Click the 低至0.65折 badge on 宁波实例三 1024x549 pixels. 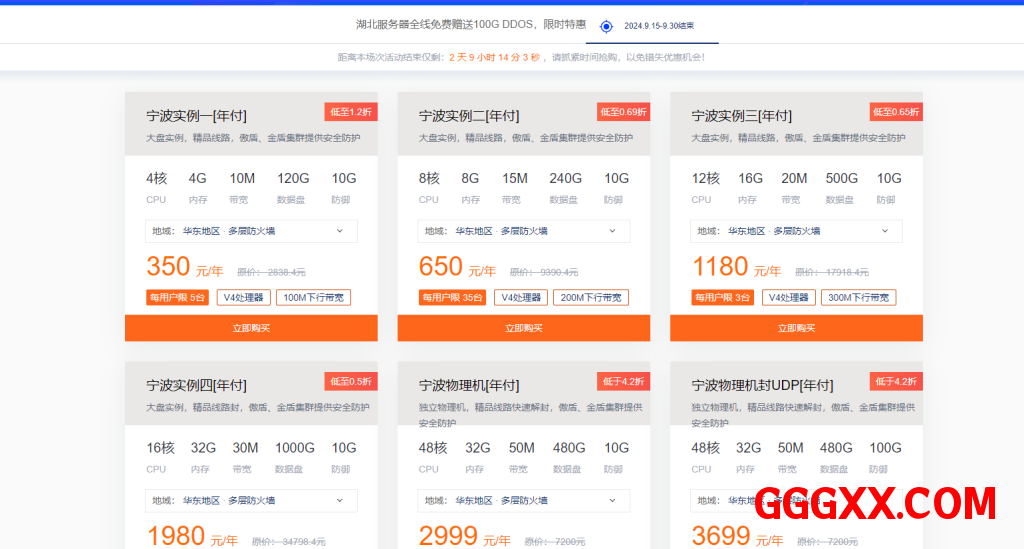(896, 111)
